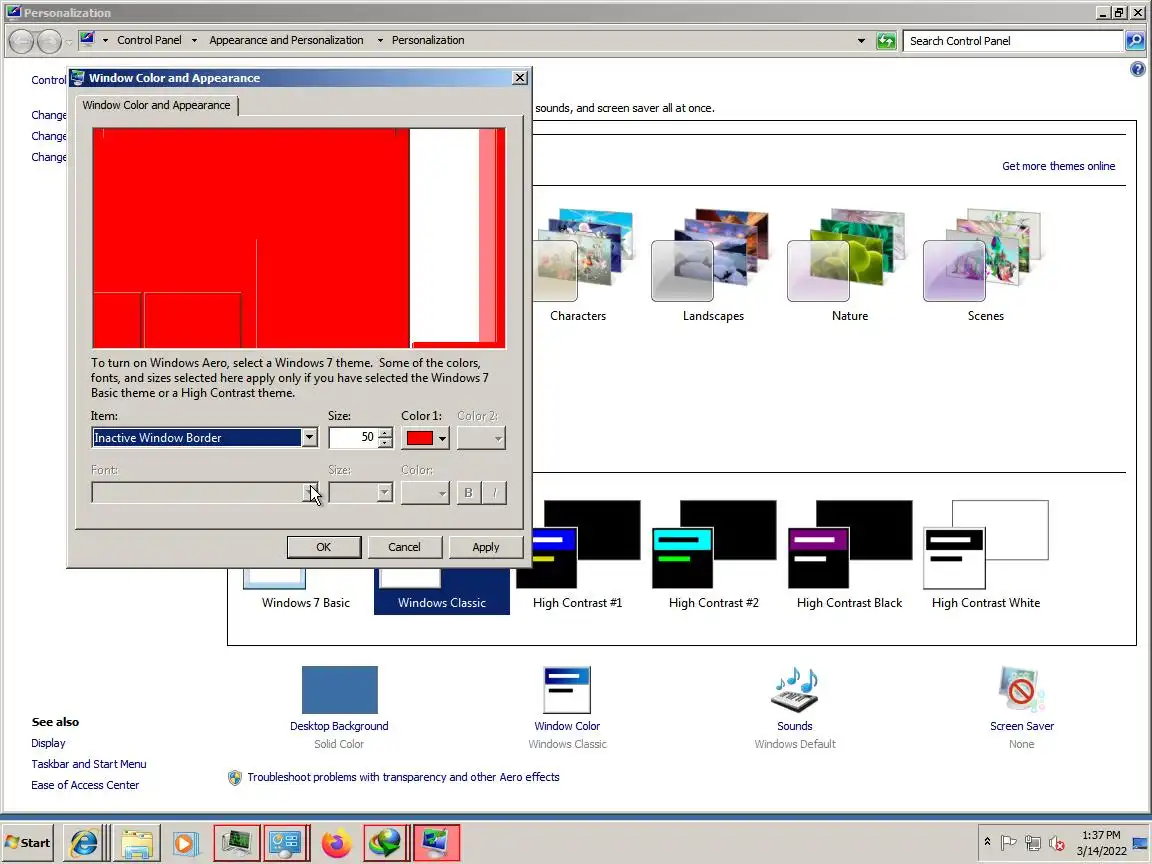Click Get more themes online link

coord(1058,166)
